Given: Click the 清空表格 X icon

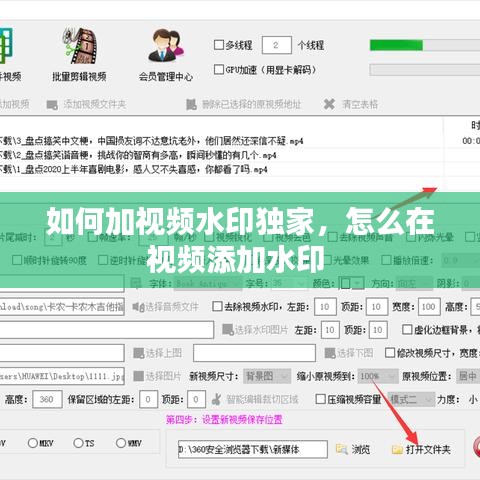Looking at the screenshot, I should 329,105.
